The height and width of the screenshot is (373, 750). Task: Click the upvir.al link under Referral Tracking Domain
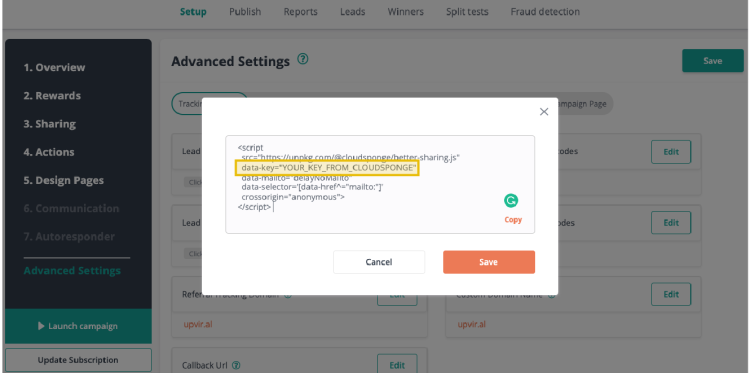coord(198,324)
